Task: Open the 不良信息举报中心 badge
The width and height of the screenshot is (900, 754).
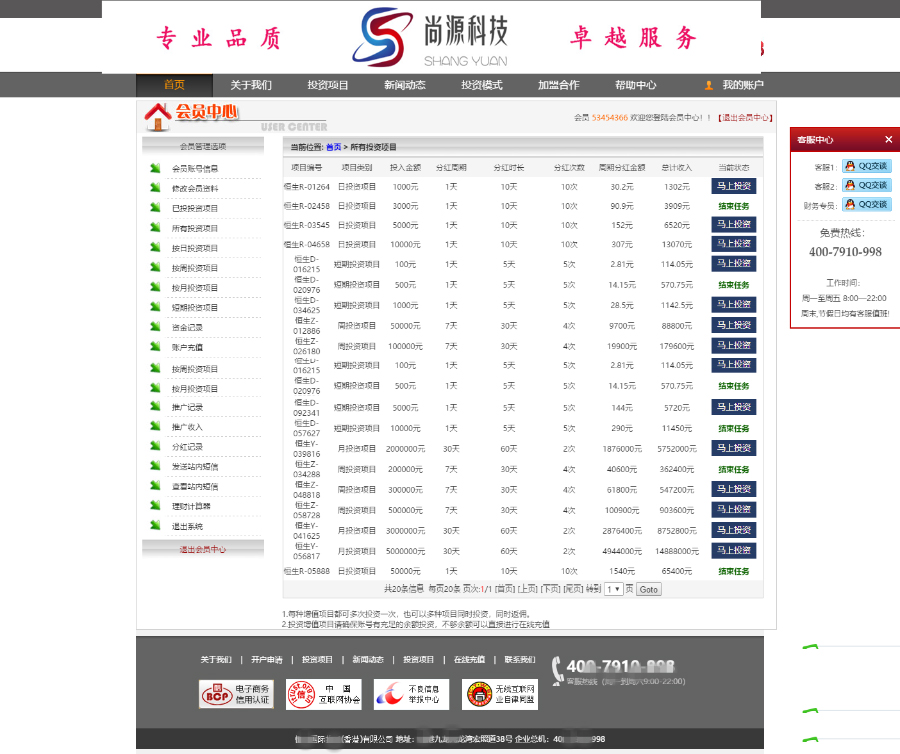Action: click(x=411, y=694)
